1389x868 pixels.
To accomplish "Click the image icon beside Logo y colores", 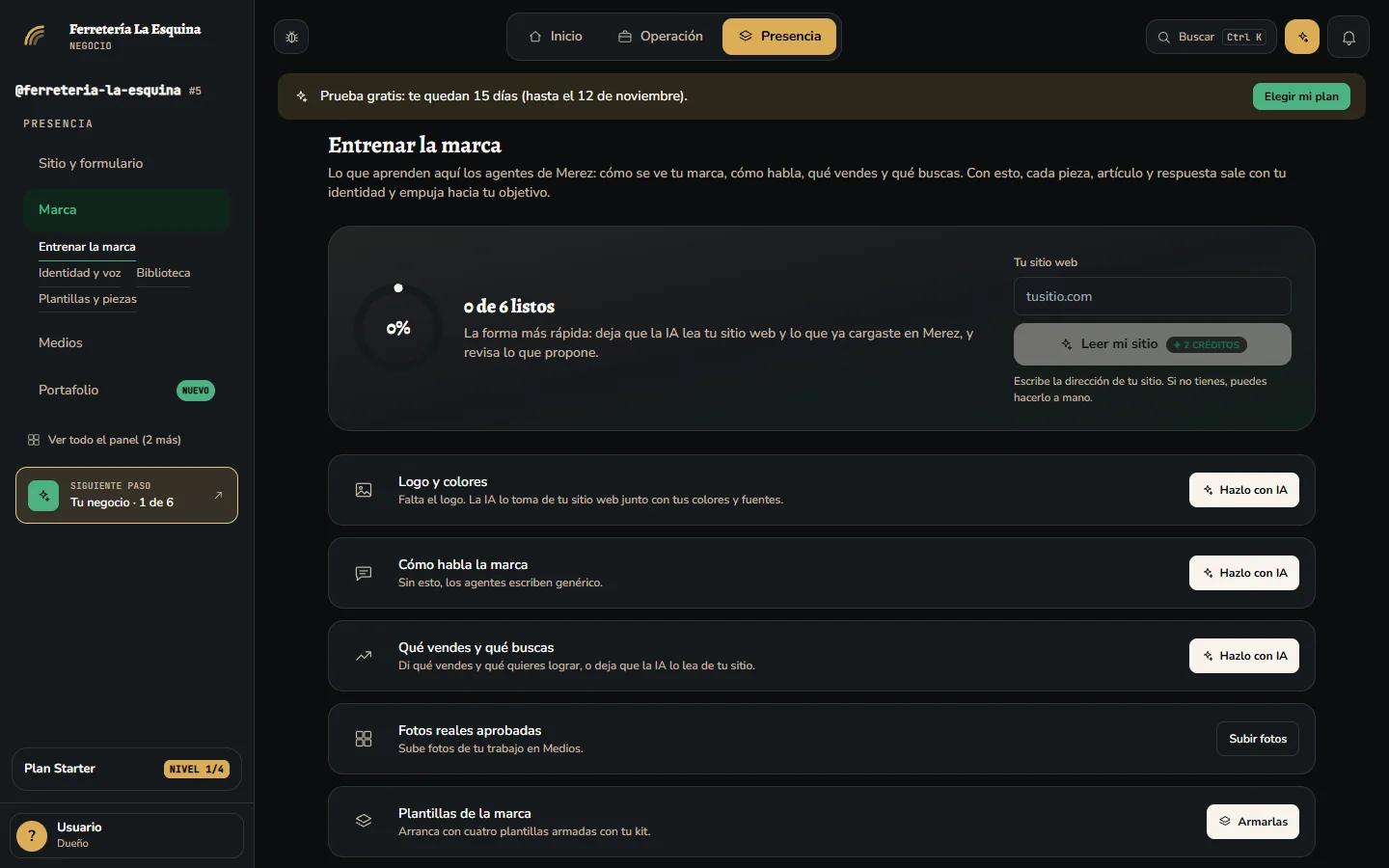I will pos(364,490).
